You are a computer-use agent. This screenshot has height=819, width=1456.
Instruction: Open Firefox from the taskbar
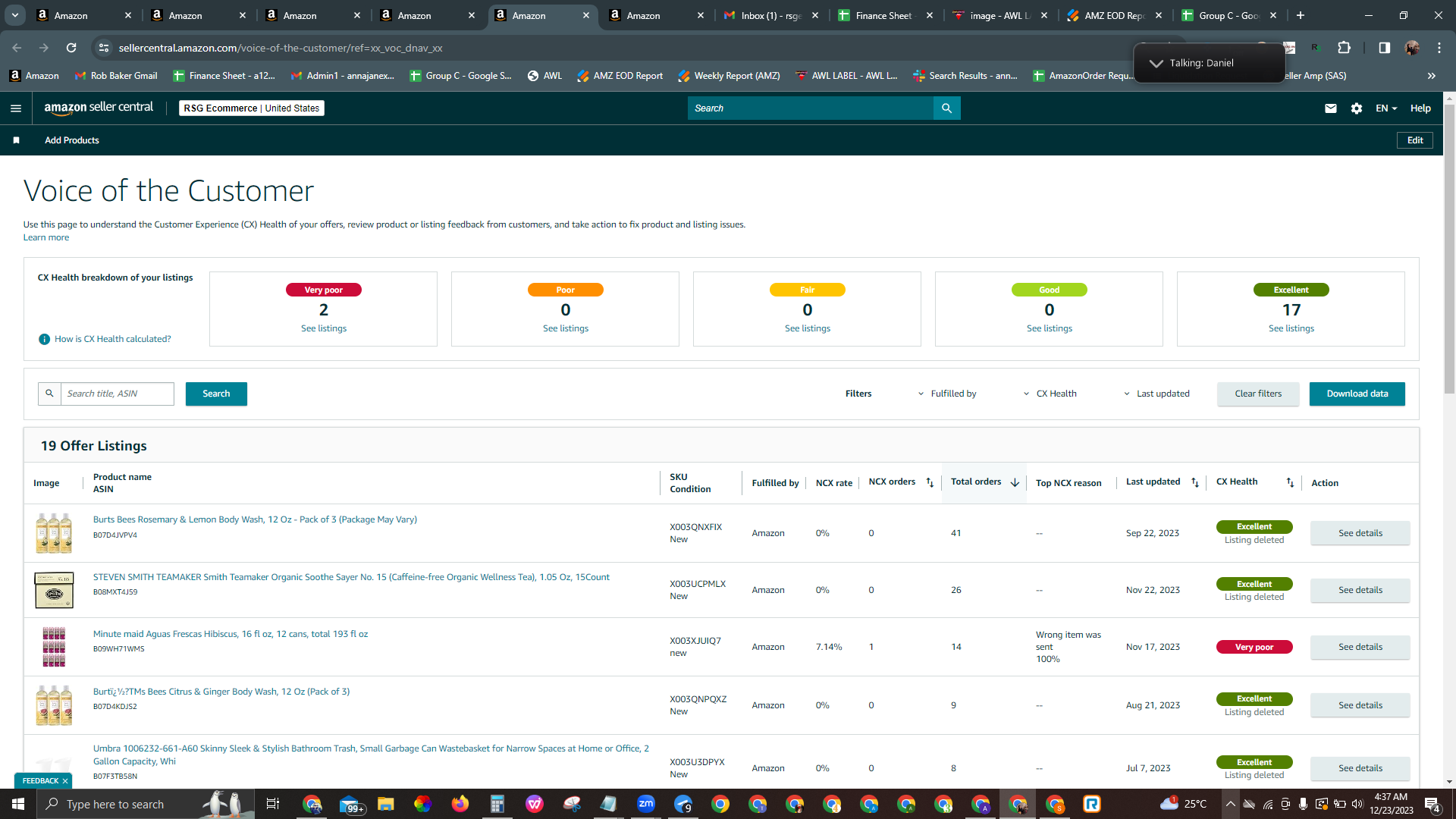click(x=460, y=804)
